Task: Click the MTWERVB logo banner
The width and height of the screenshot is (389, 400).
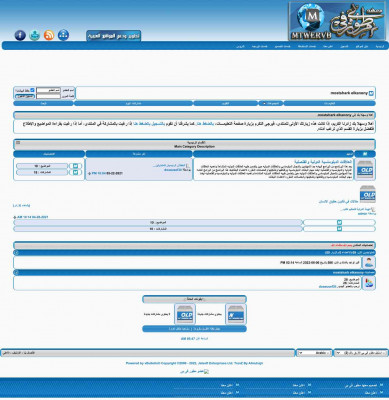Action: coord(337,21)
